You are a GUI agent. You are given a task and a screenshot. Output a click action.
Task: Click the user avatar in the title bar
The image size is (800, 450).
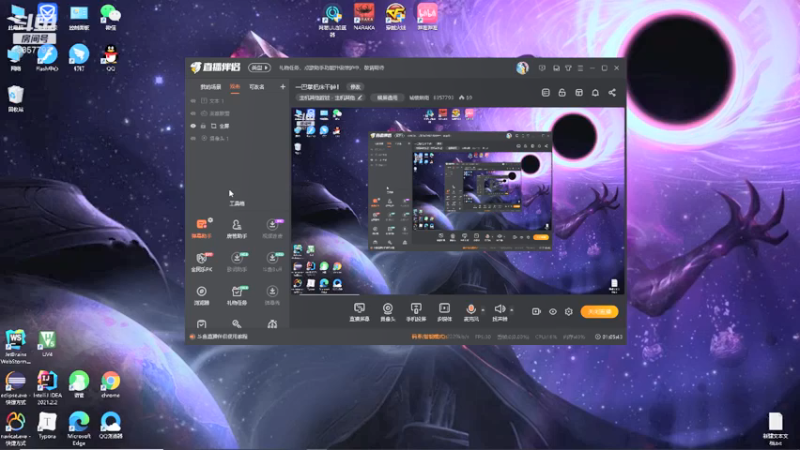522,68
